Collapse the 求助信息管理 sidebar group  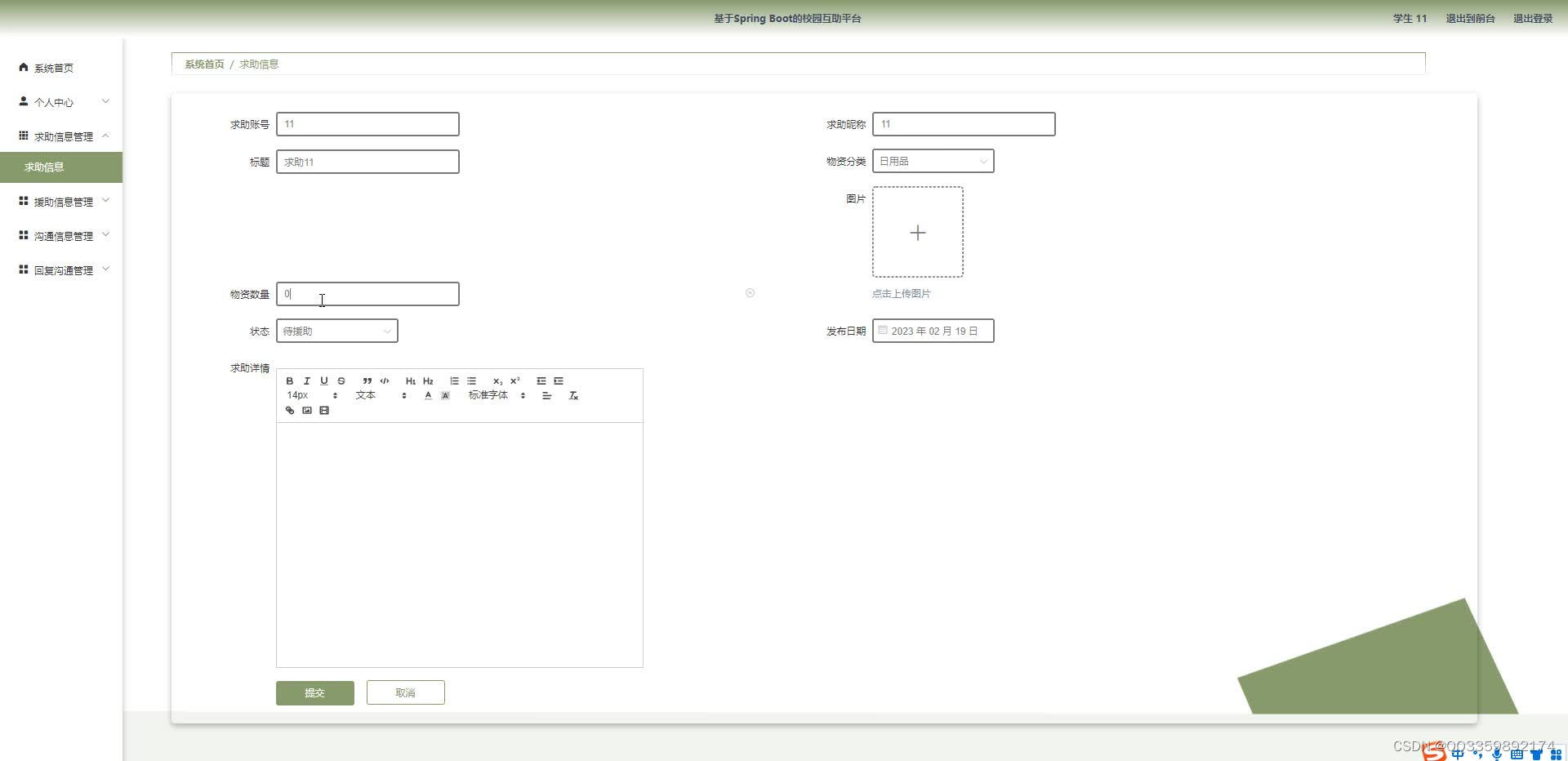click(61, 136)
